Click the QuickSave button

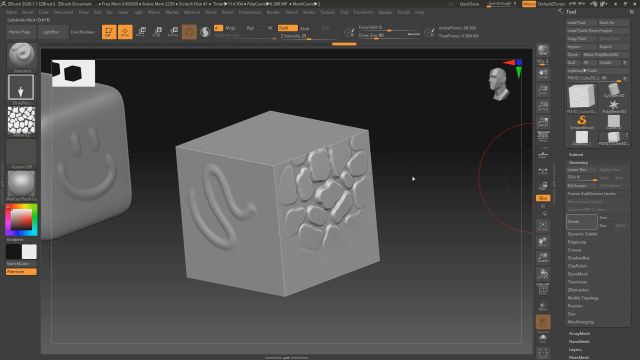point(469,4)
